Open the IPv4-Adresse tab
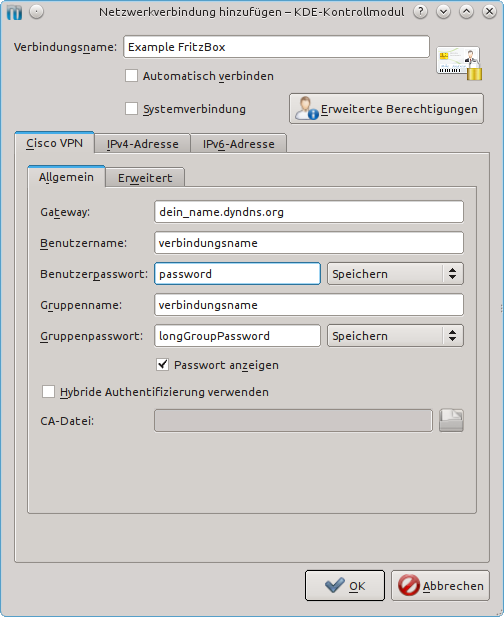Viewport: 504px width, 617px height. (x=142, y=144)
